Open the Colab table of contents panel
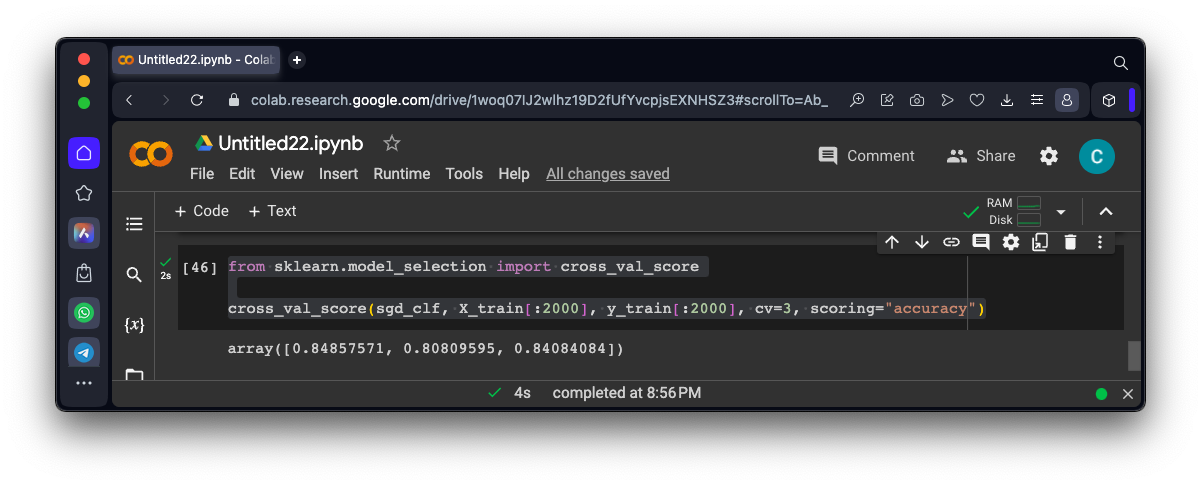This screenshot has height=485, width=1201. point(134,224)
